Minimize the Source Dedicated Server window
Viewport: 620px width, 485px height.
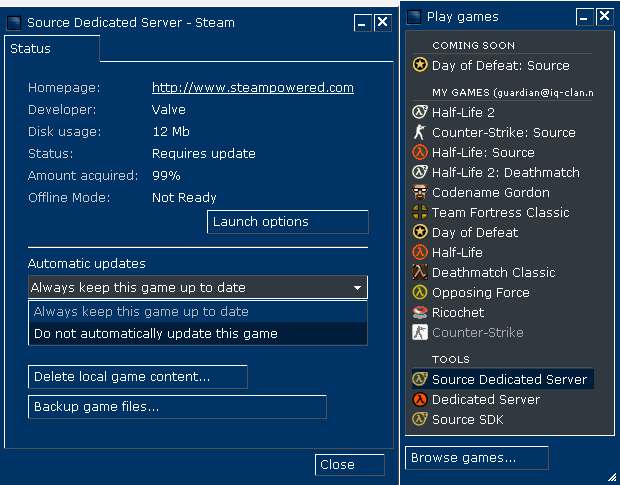tap(363, 23)
